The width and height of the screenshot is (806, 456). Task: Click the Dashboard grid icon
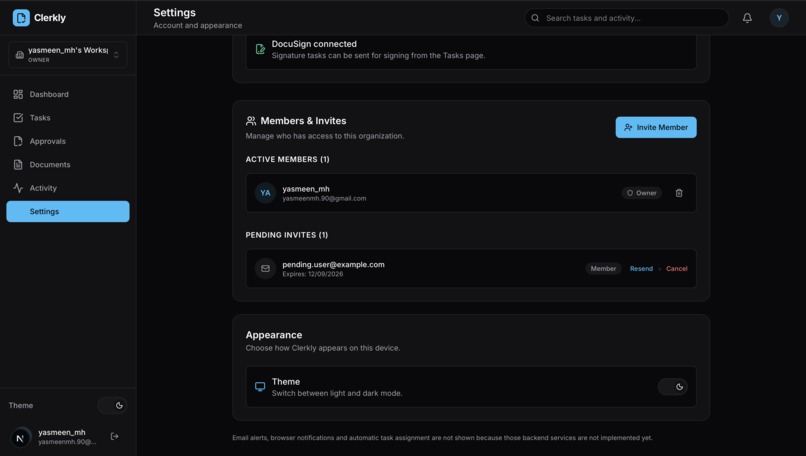coord(18,94)
